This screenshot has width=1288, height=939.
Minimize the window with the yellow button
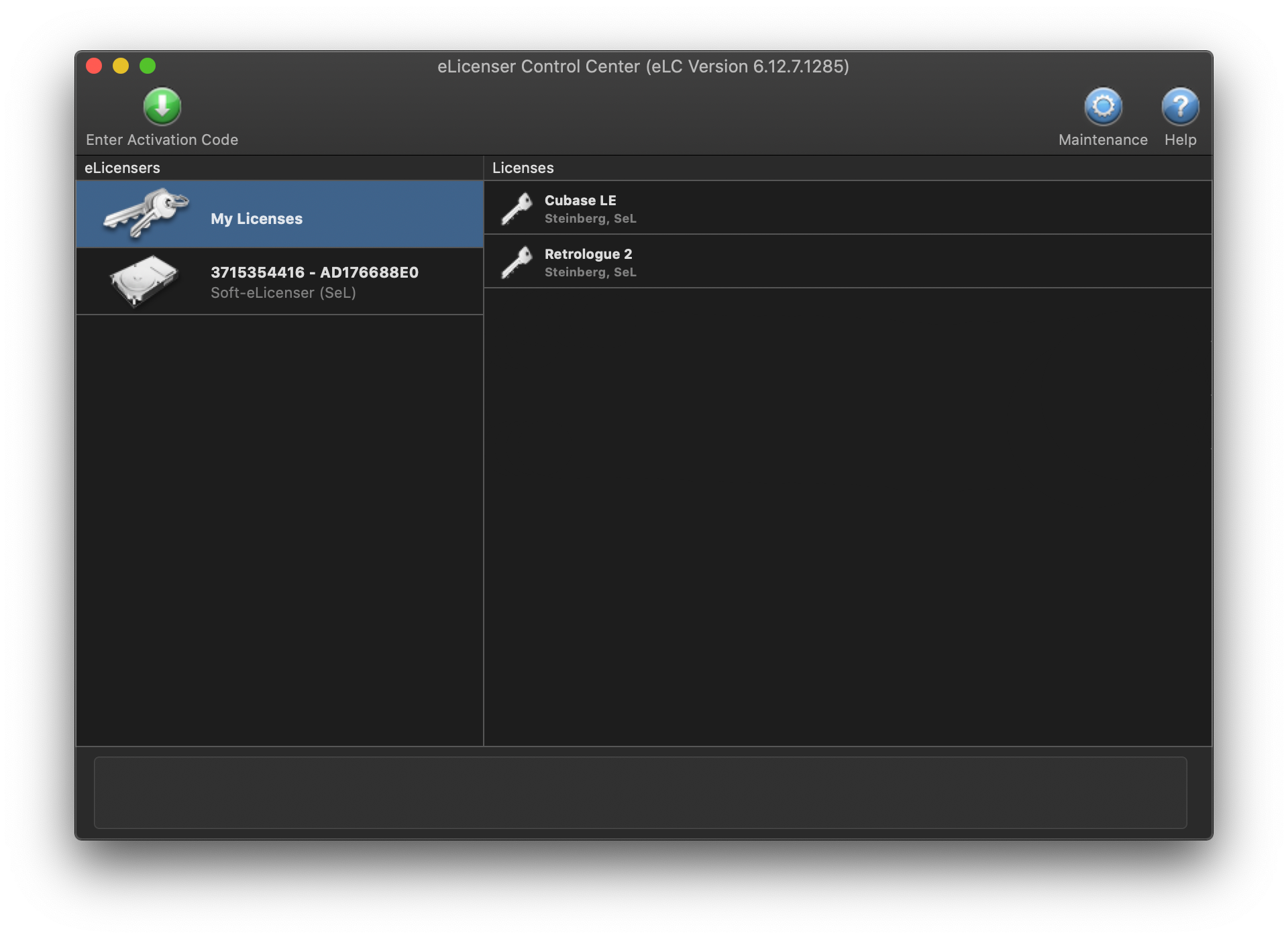[x=121, y=66]
